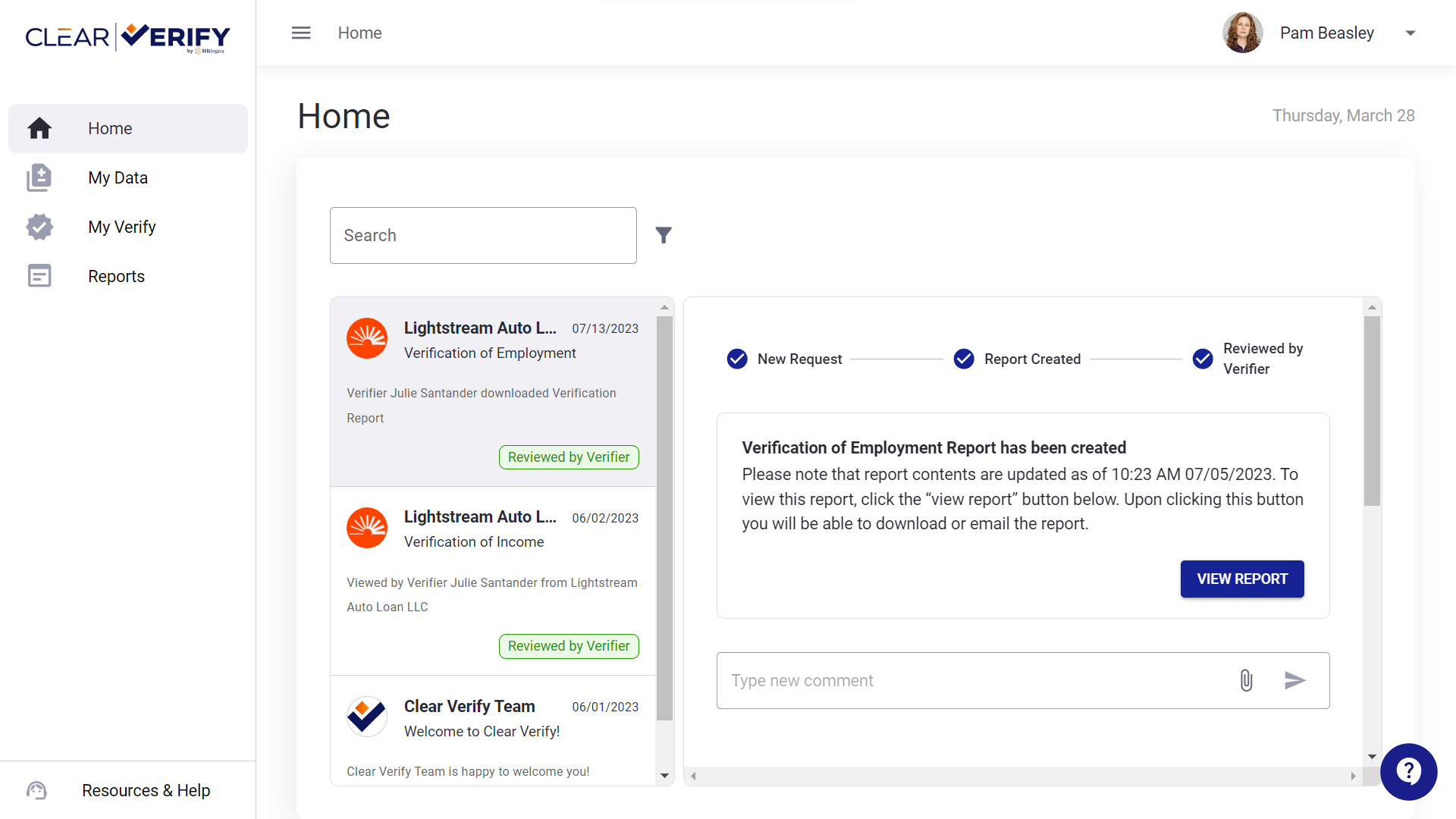
Task: Click the VIEW REPORT button
Action: [x=1242, y=579]
